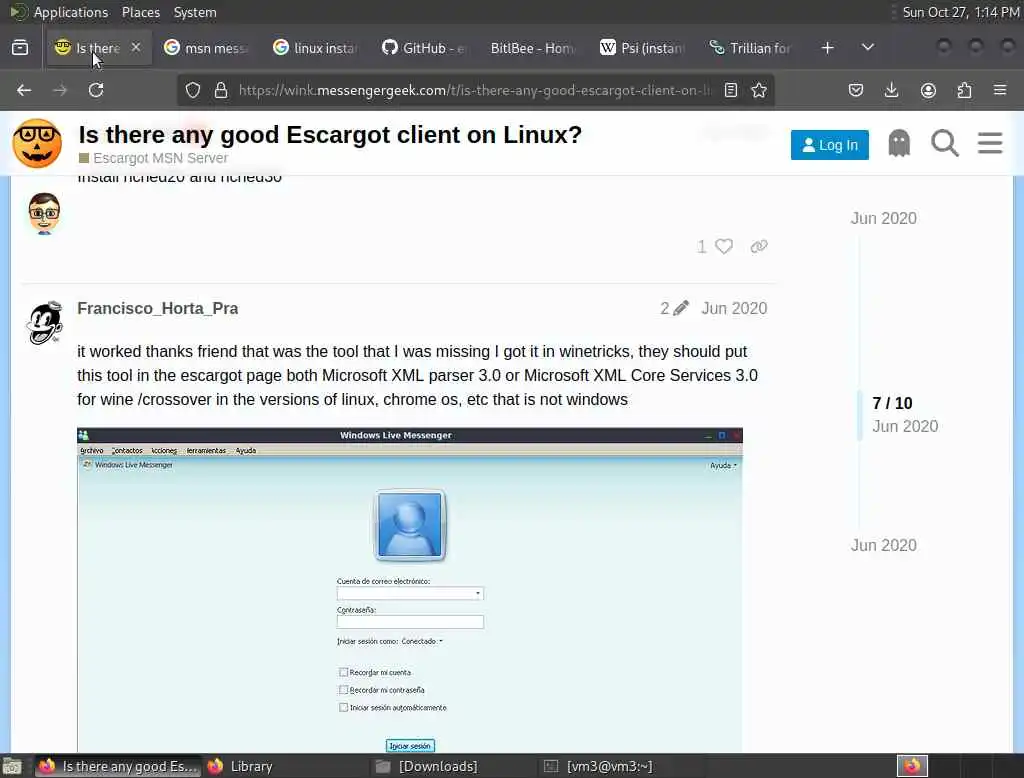Switch to Trillian tab

(751, 48)
